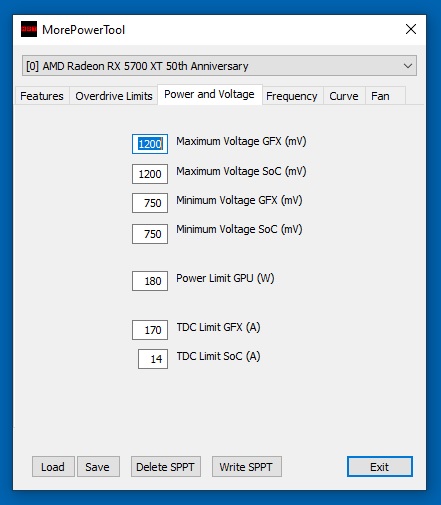The height and width of the screenshot is (505, 441).
Task: Go to the Curve tab
Action: (x=344, y=96)
